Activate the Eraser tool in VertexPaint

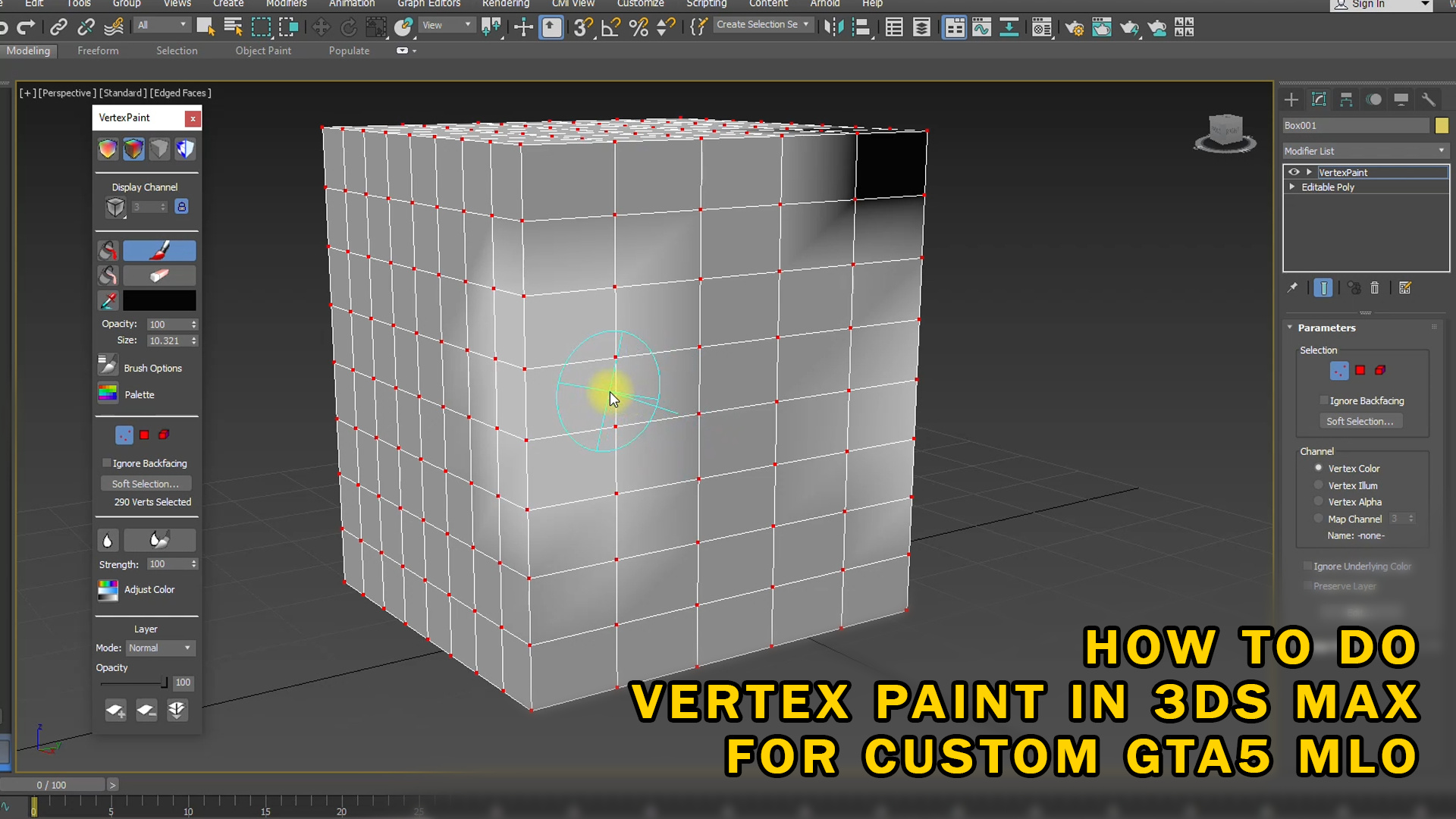coord(159,275)
